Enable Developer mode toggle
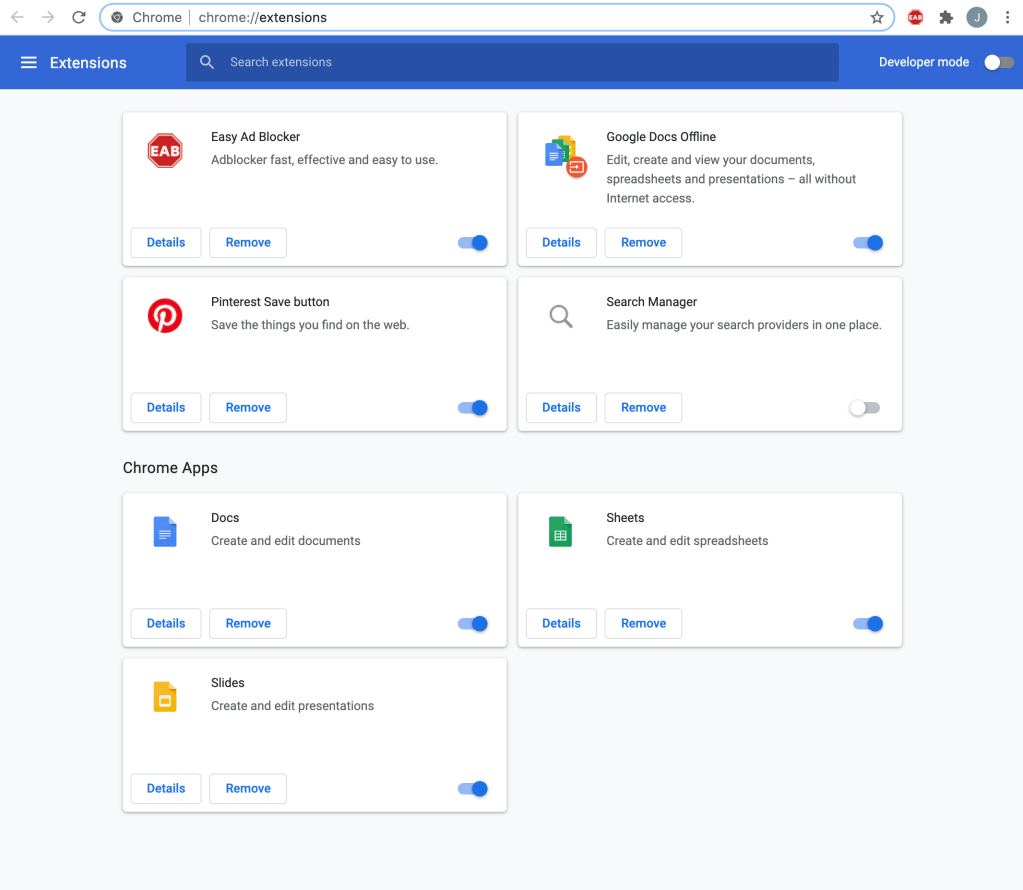Viewport: 1023px width, 890px height. [998, 62]
